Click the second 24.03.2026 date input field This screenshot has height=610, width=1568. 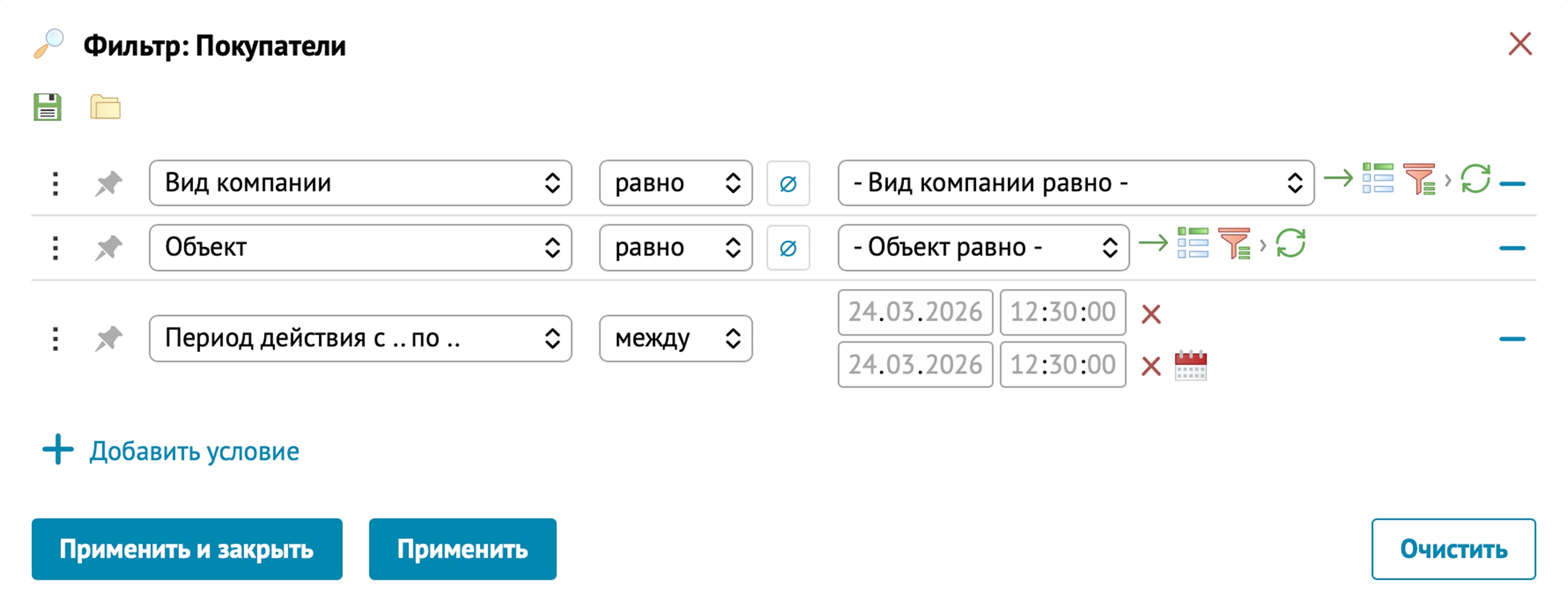point(915,365)
